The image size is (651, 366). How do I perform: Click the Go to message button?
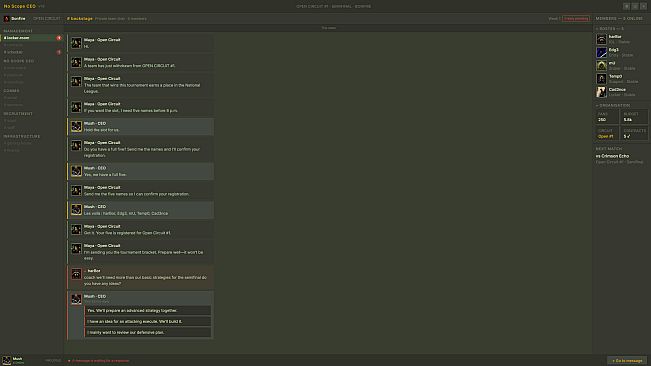pyautogui.click(x=627, y=361)
